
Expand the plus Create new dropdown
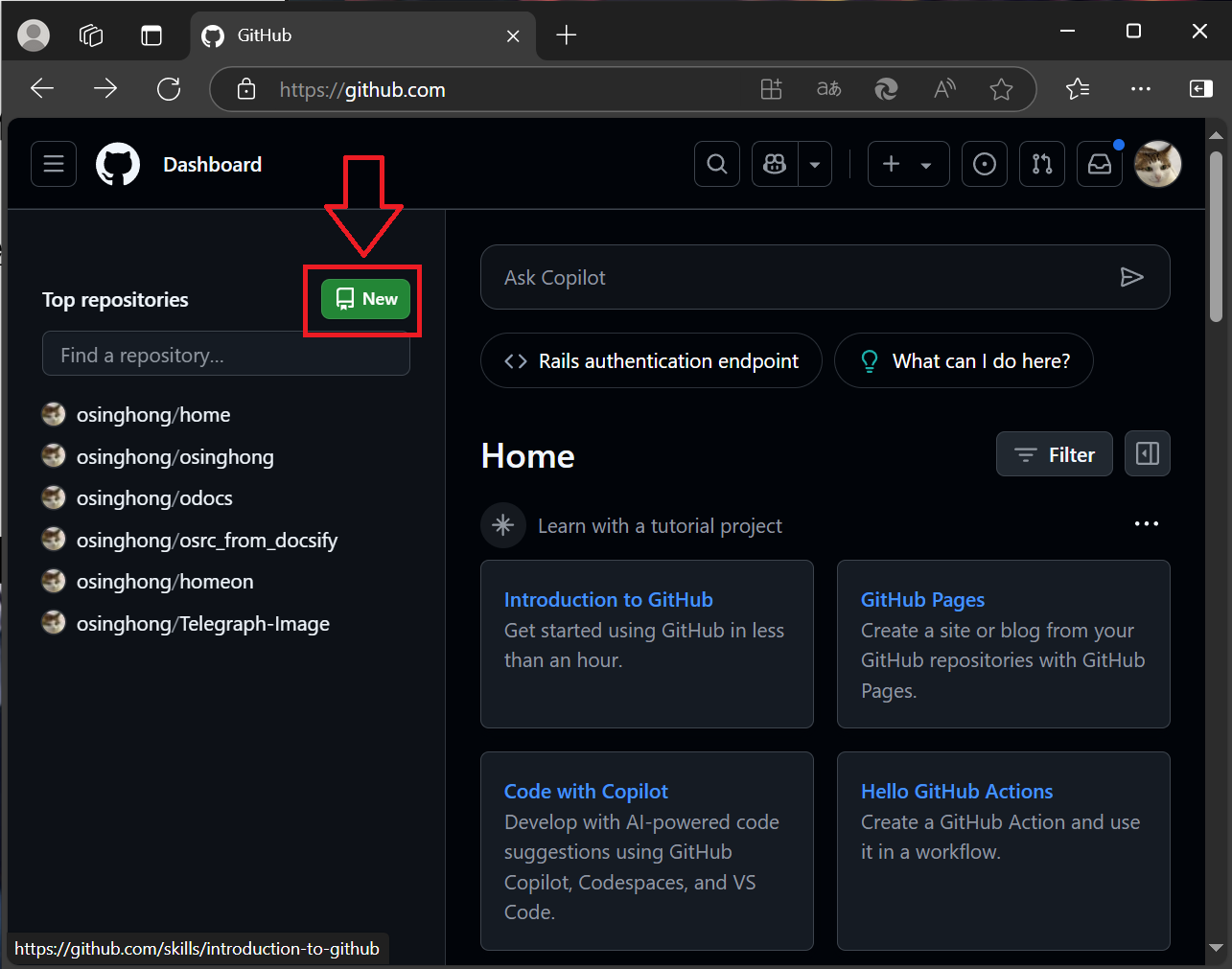(x=908, y=164)
